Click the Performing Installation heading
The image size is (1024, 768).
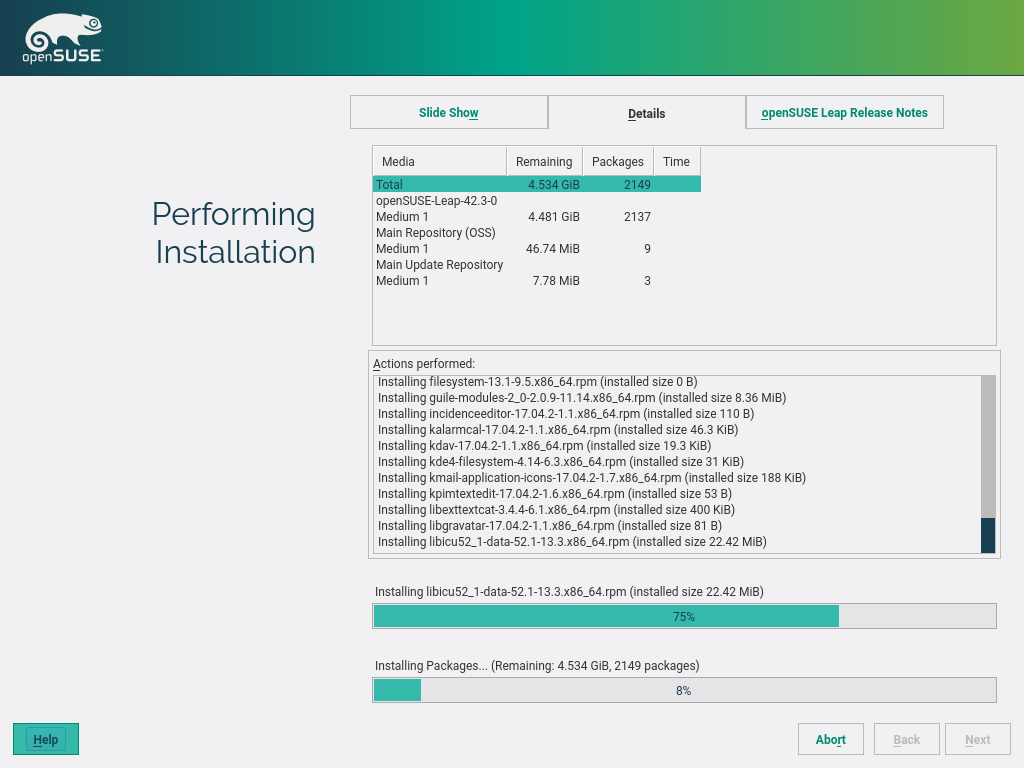click(234, 233)
